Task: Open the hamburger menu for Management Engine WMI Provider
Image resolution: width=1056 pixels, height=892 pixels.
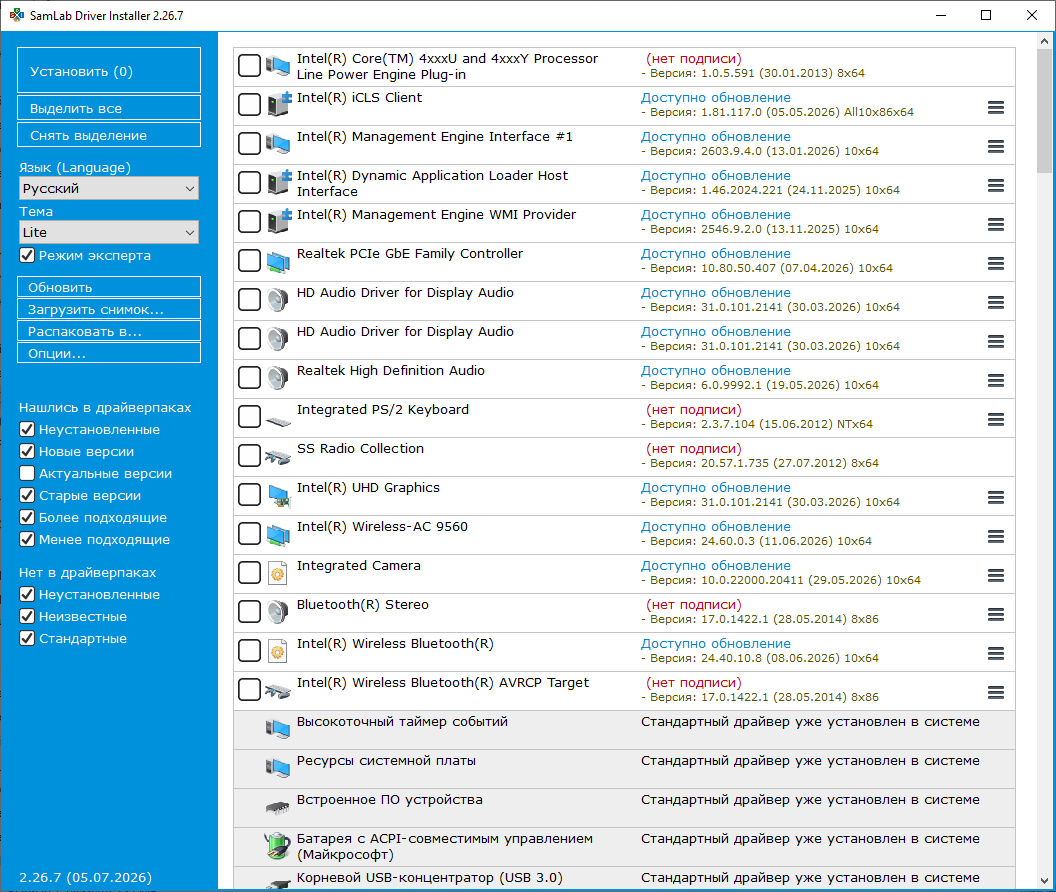Action: (995, 224)
